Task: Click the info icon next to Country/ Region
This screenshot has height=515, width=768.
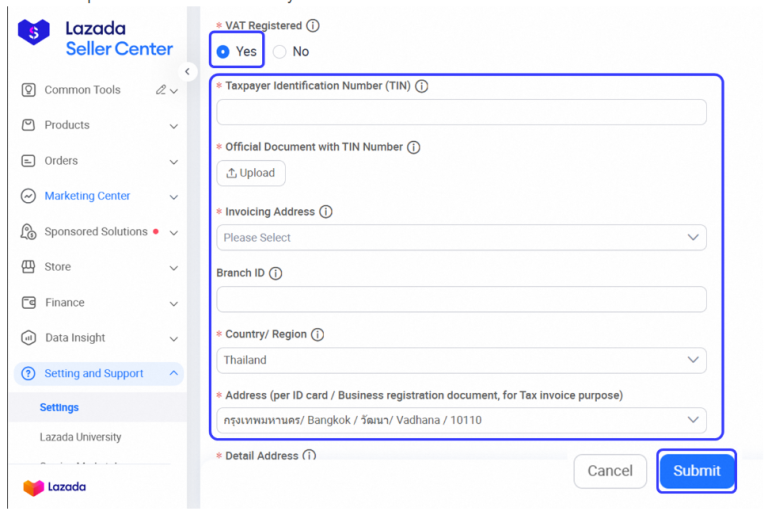Action: (x=318, y=335)
